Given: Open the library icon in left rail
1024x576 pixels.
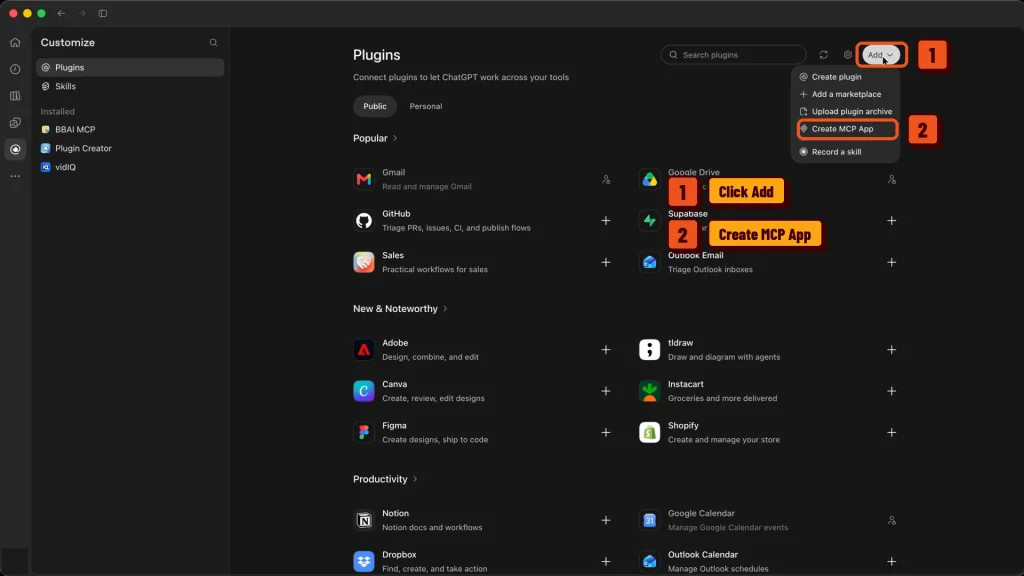Looking at the screenshot, I should click(15, 96).
